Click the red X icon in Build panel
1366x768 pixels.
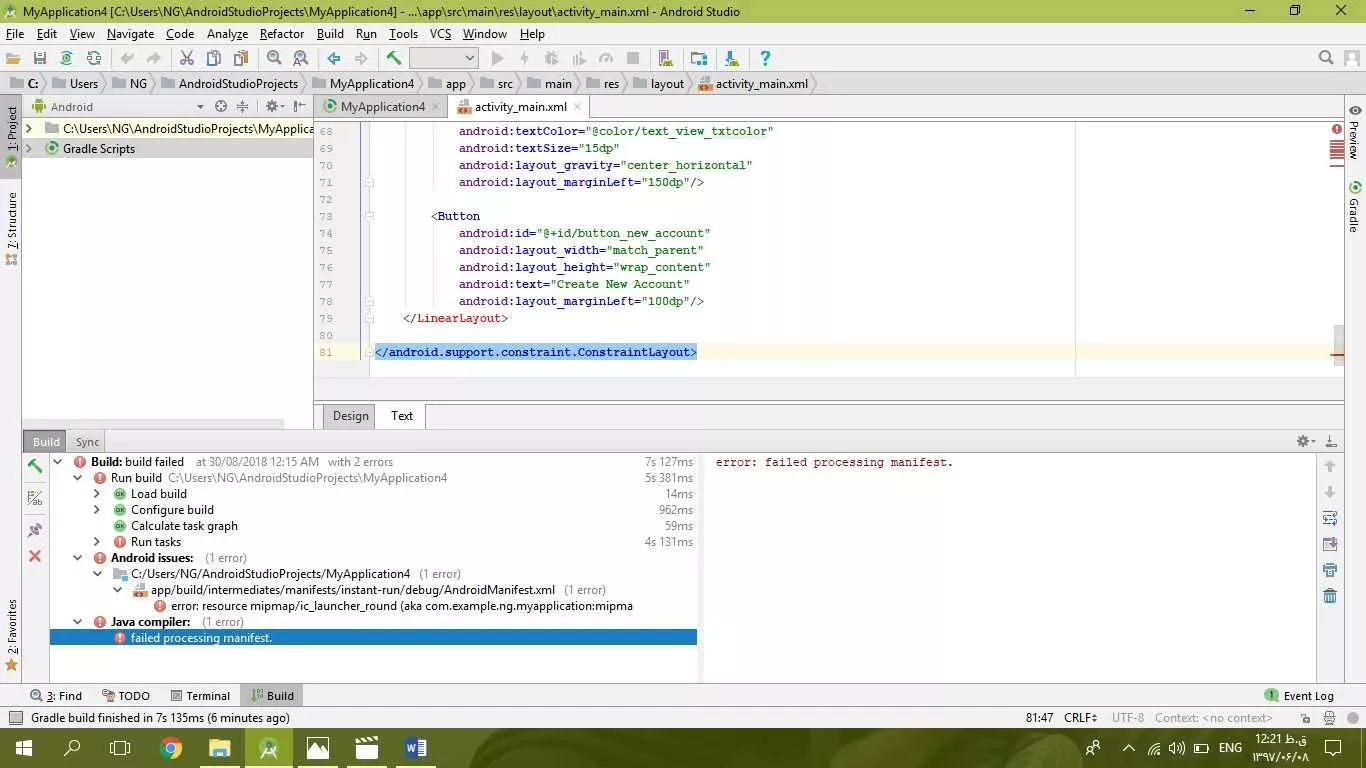35,556
